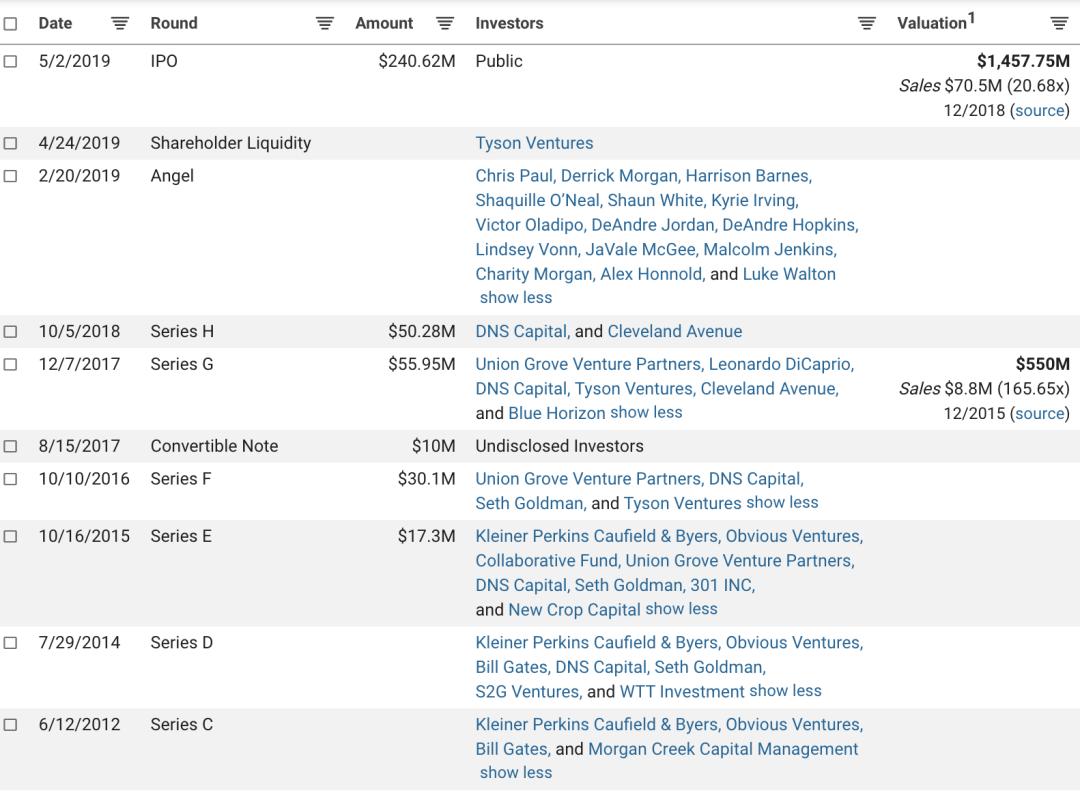Open Bill Gates in Series D row

511,668
